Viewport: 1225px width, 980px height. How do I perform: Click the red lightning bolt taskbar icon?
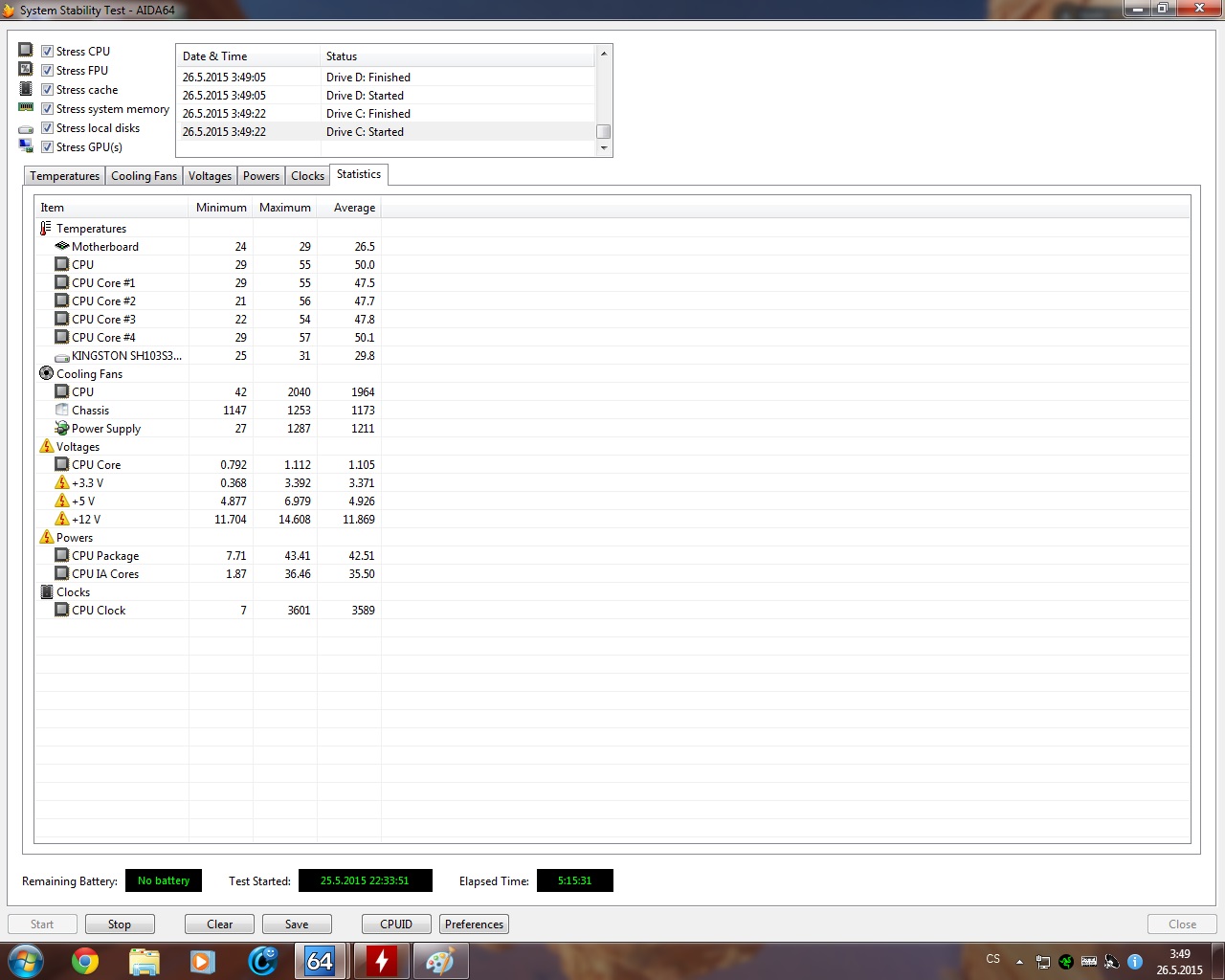pyautogui.click(x=381, y=960)
